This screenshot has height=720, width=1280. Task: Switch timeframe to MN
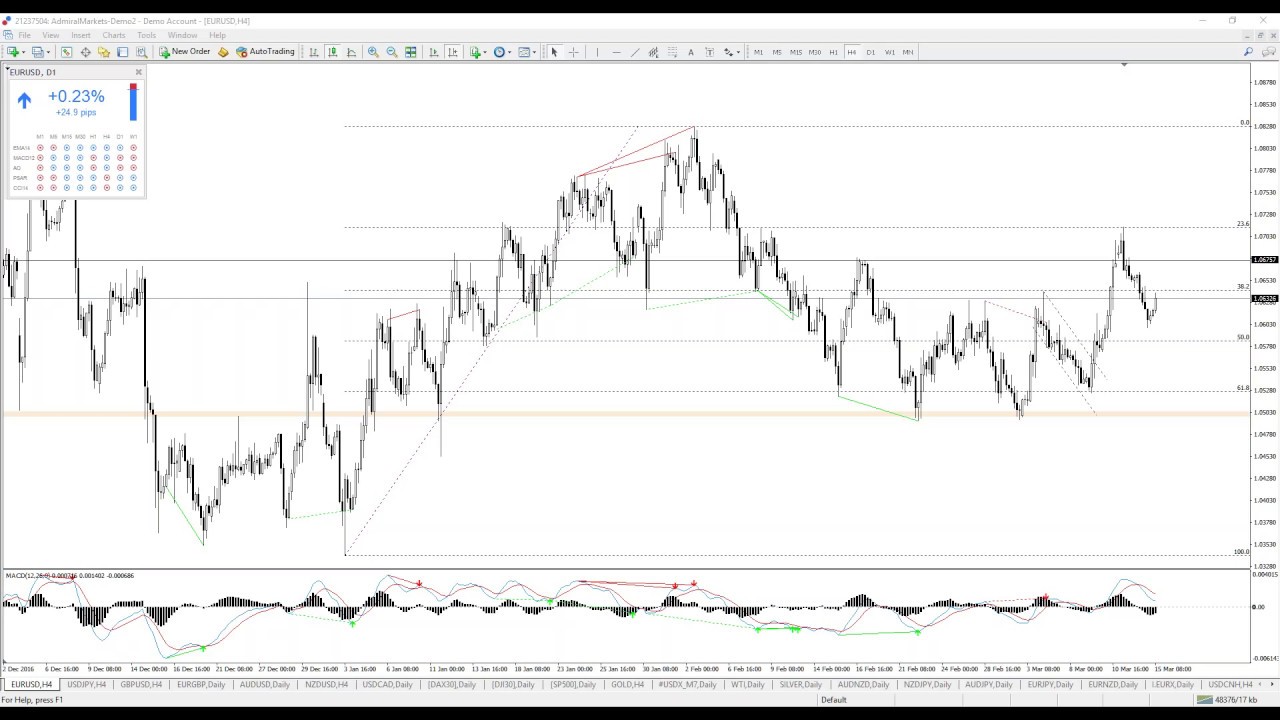908,52
